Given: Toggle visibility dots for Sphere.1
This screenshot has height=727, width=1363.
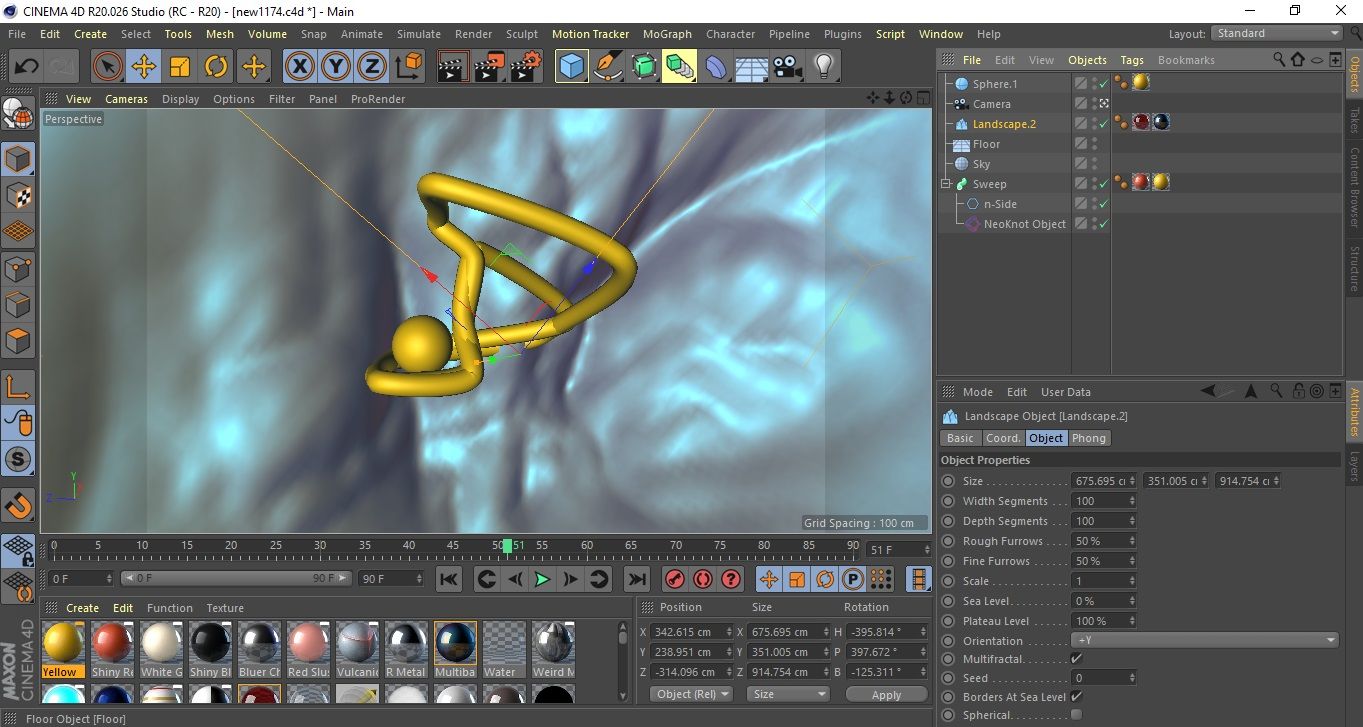Looking at the screenshot, I should [x=1094, y=84].
